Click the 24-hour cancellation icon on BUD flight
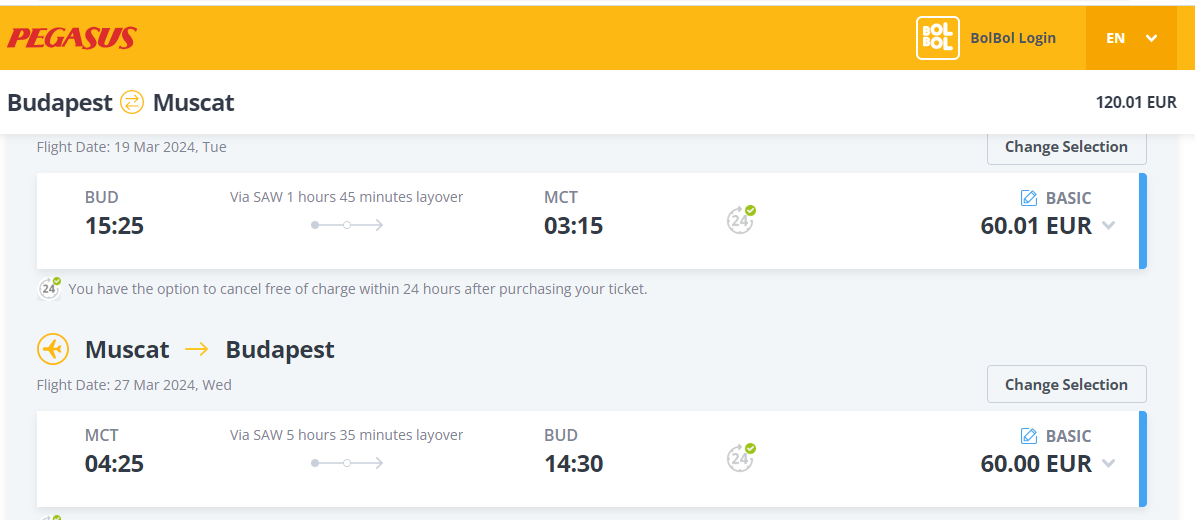Viewport: 1195px width, 520px height. tap(740, 220)
